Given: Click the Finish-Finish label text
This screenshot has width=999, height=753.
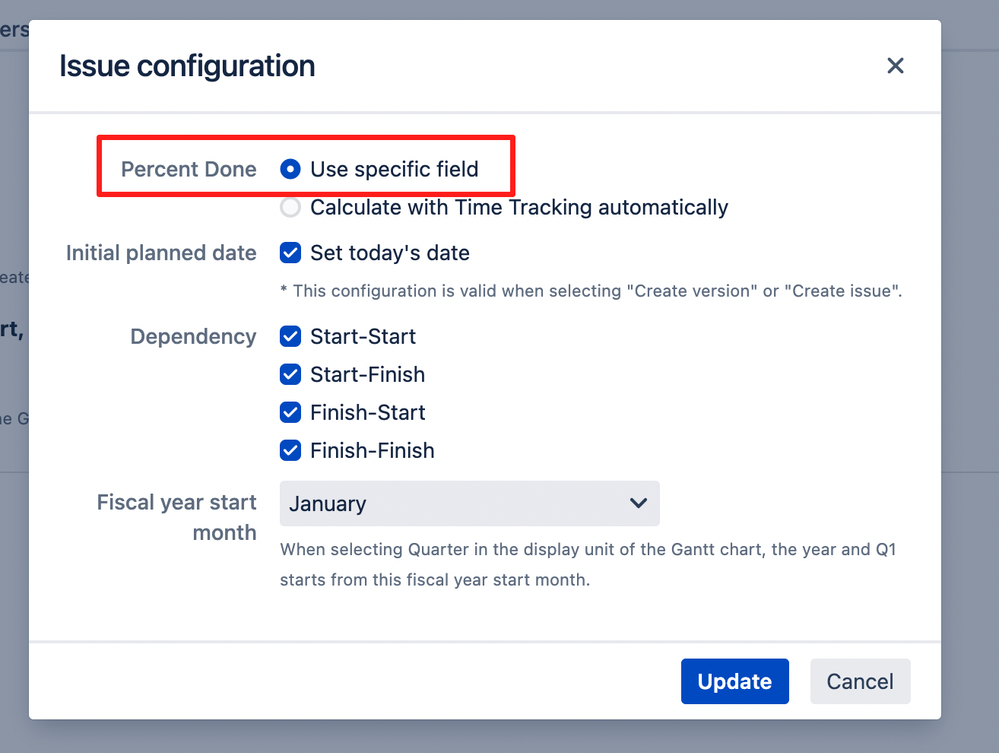Looking at the screenshot, I should pyautogui.click(x=372, y=451).
